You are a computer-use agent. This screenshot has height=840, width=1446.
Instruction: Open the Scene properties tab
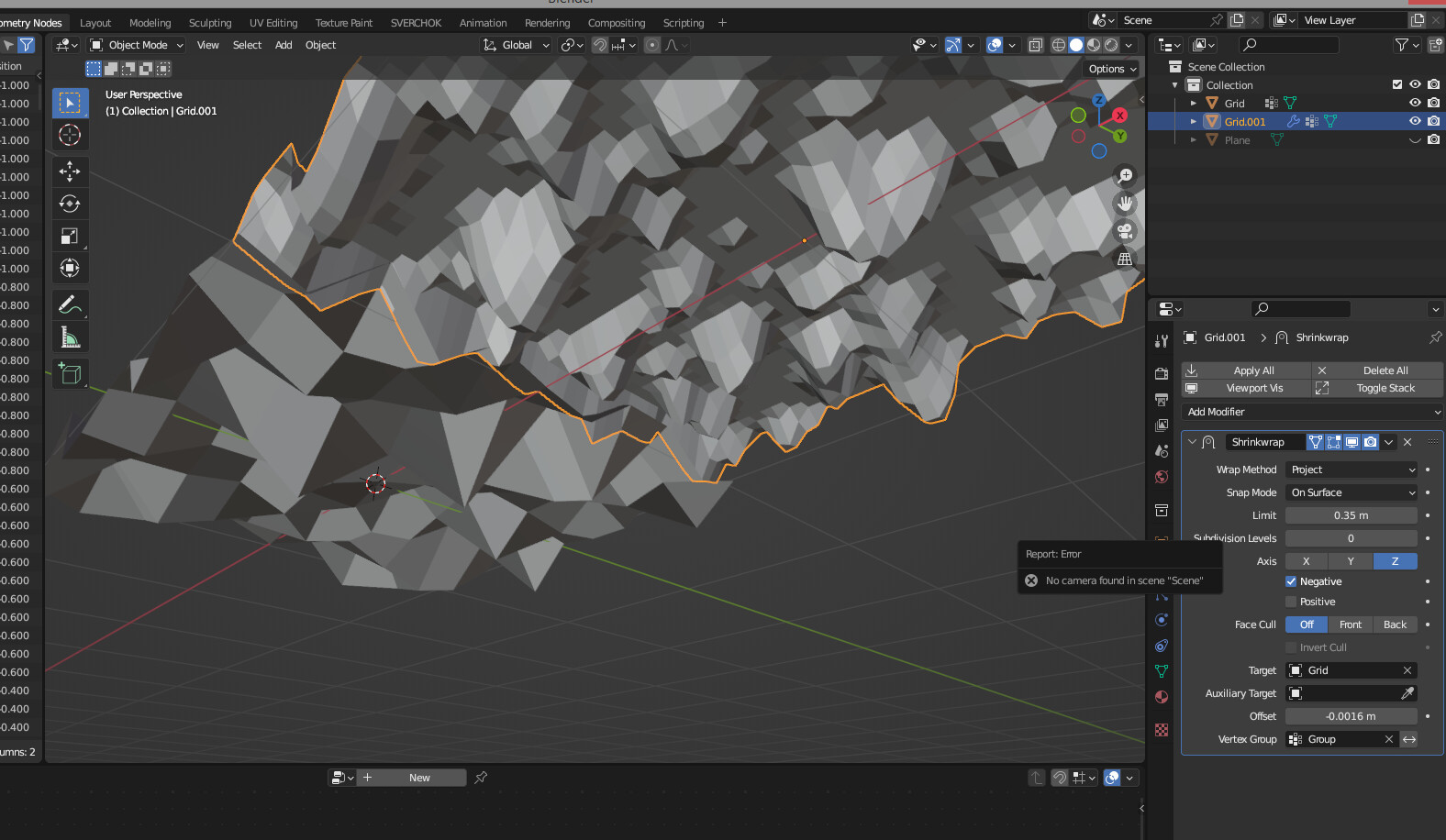click(1162, 451)
